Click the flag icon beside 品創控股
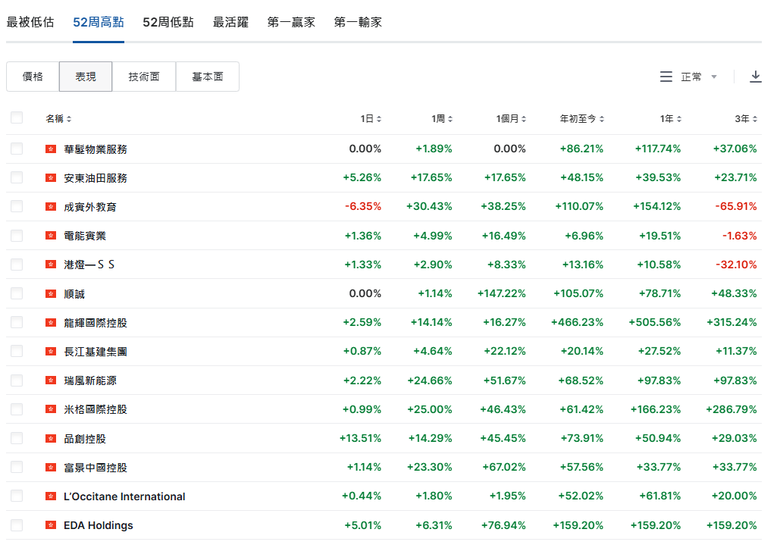The height and width of the screenshot is (548, 780). [51, 438]
